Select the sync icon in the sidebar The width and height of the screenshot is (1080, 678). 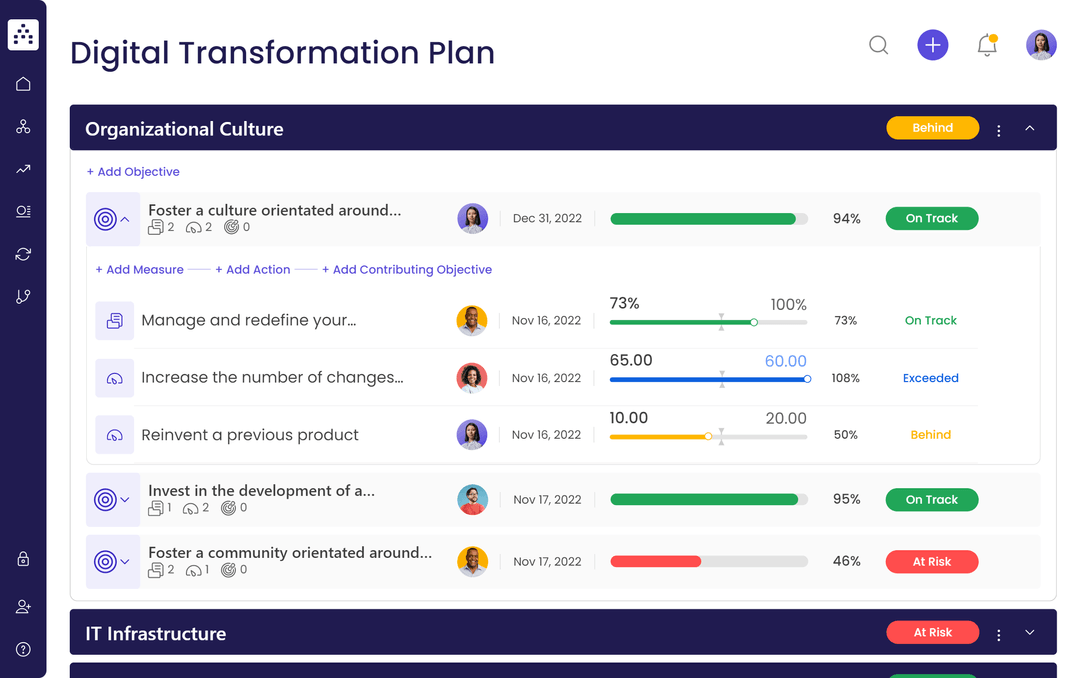23,254
